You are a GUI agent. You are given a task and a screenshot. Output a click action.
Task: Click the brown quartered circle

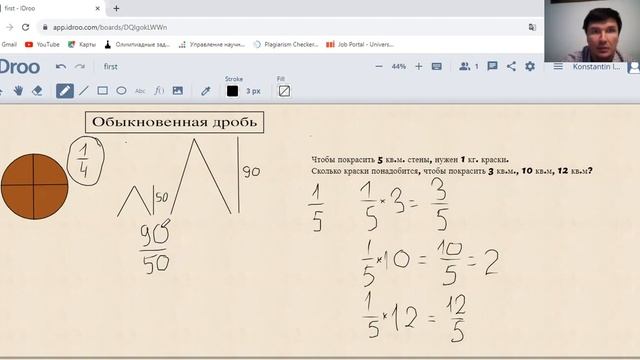[x=34, y=186]
